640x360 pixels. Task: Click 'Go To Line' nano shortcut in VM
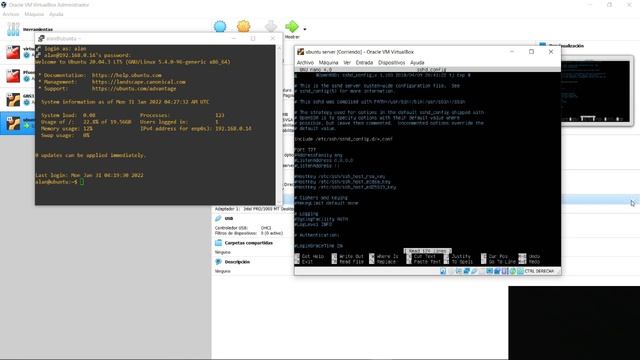pos(502,262)
